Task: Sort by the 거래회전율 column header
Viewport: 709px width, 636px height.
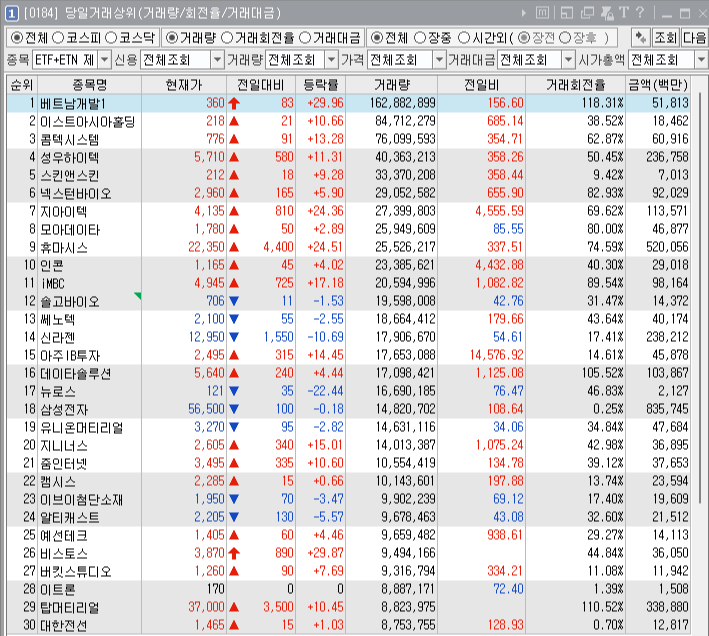Action: [x=575, y=85]
